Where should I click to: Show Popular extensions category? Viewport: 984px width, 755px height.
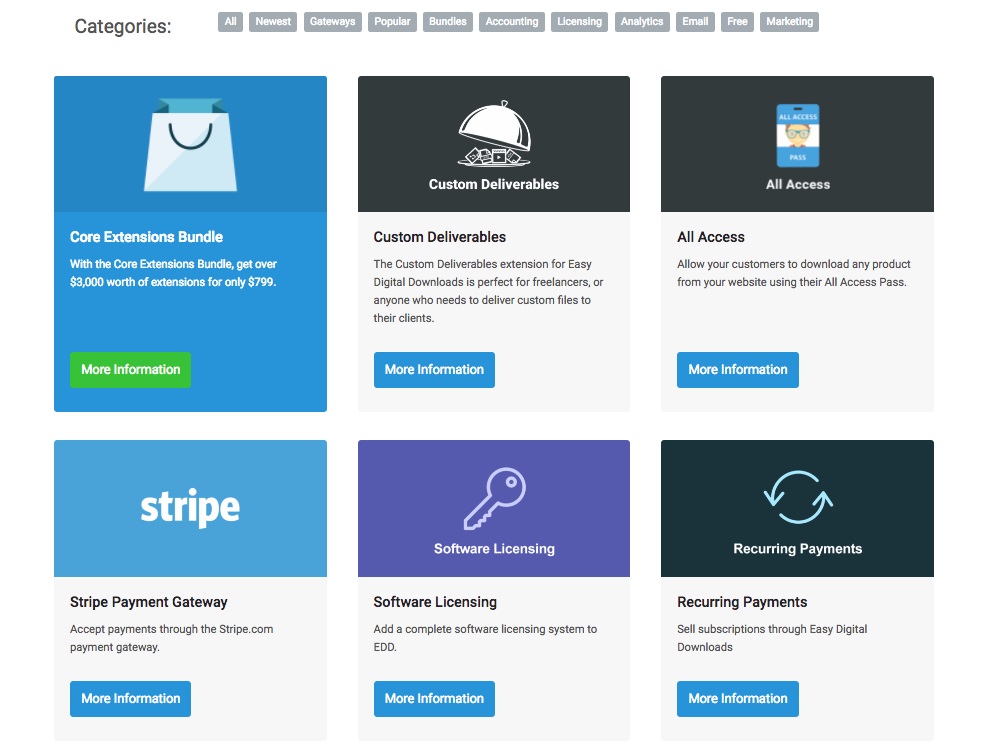pyautogui.click(x=392, y=21)
